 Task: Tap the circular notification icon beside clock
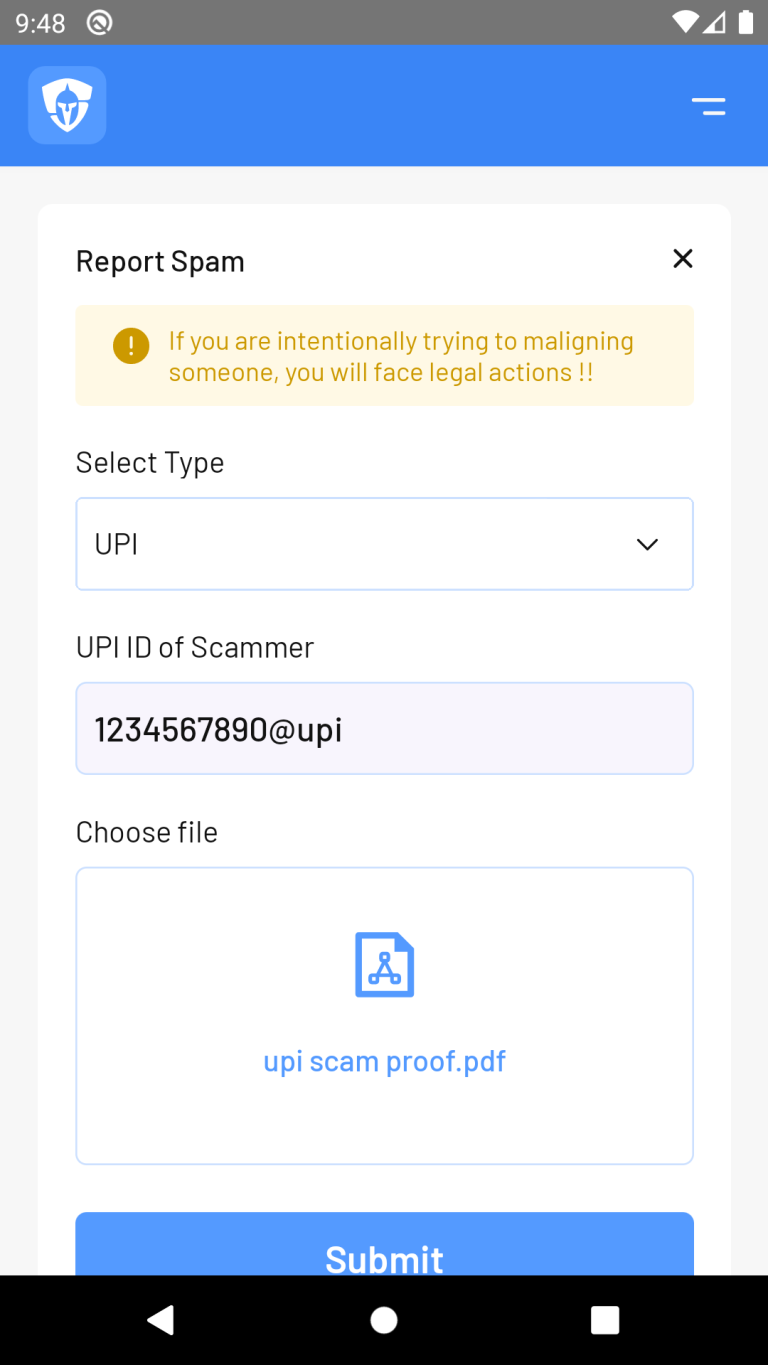click(99, 22)
